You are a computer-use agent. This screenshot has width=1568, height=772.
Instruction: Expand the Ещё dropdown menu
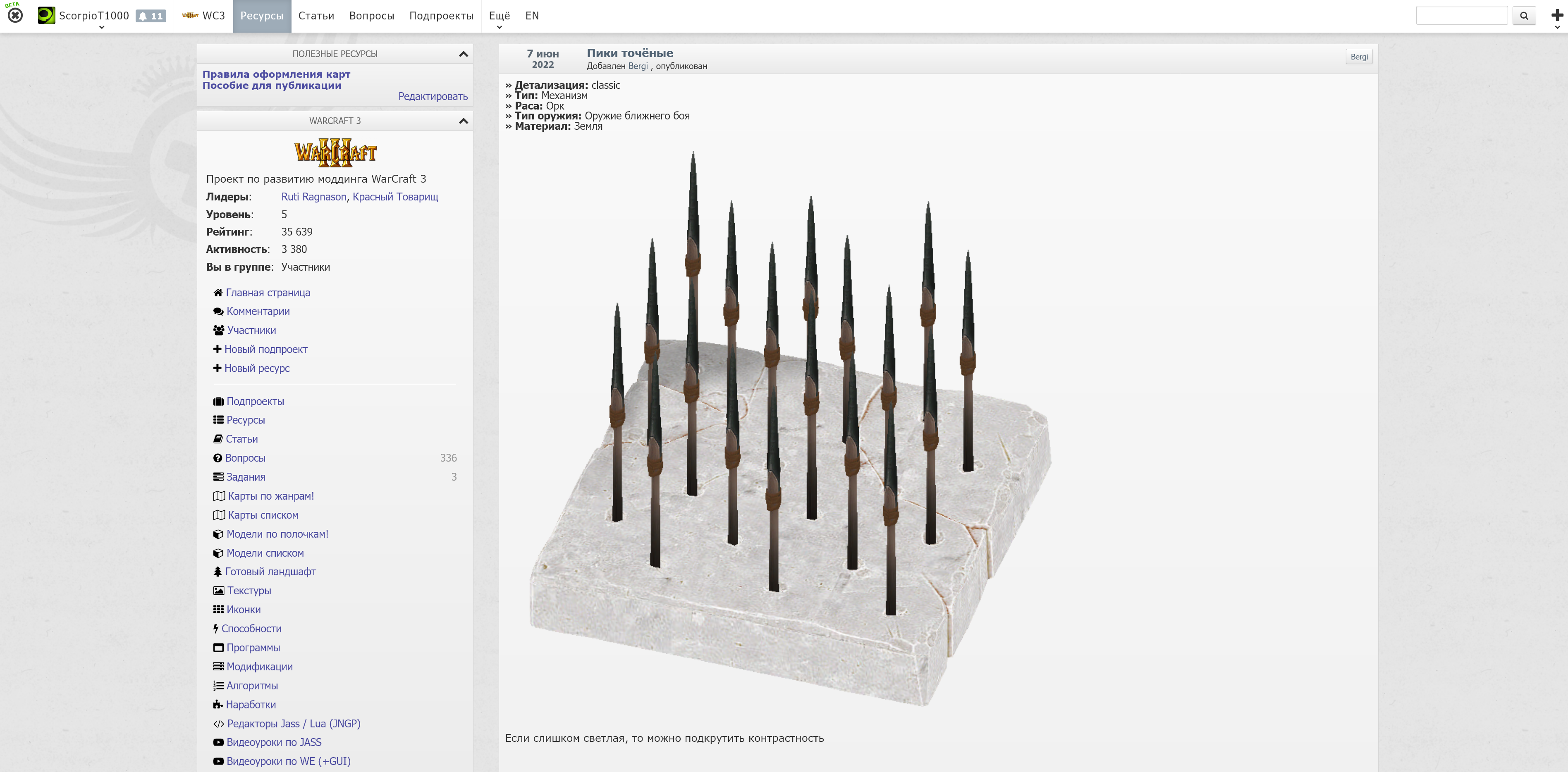point(499,17)
